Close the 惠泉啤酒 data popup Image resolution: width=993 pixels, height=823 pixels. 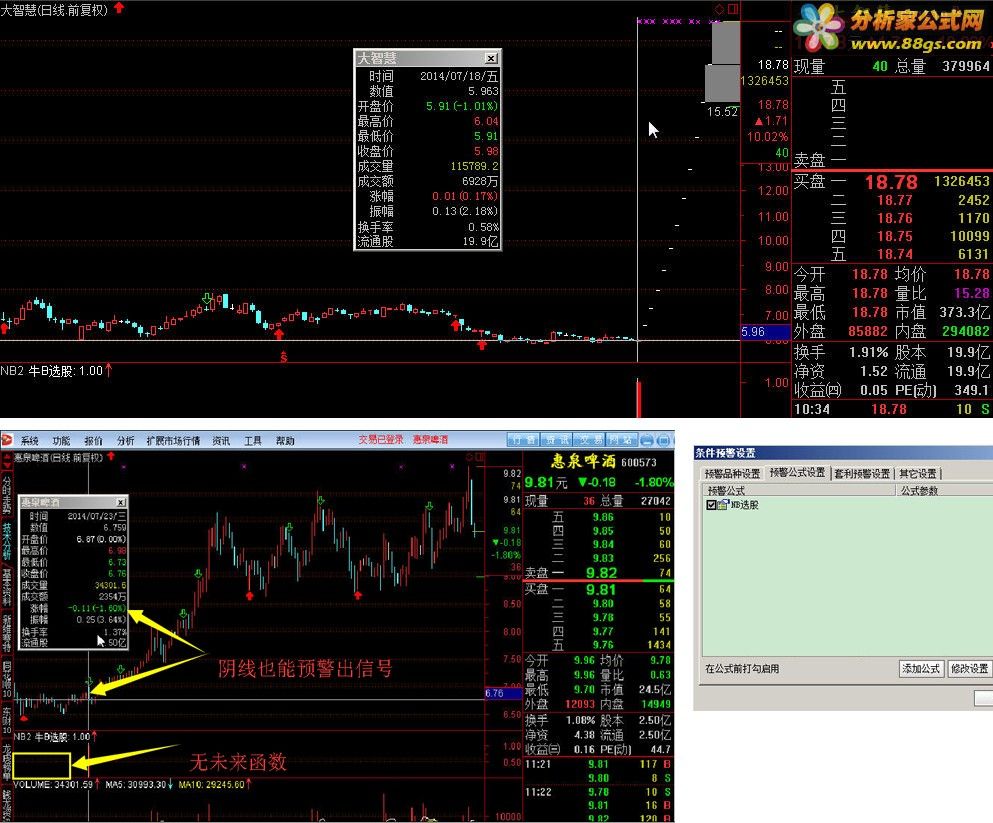tap(120, 502)
